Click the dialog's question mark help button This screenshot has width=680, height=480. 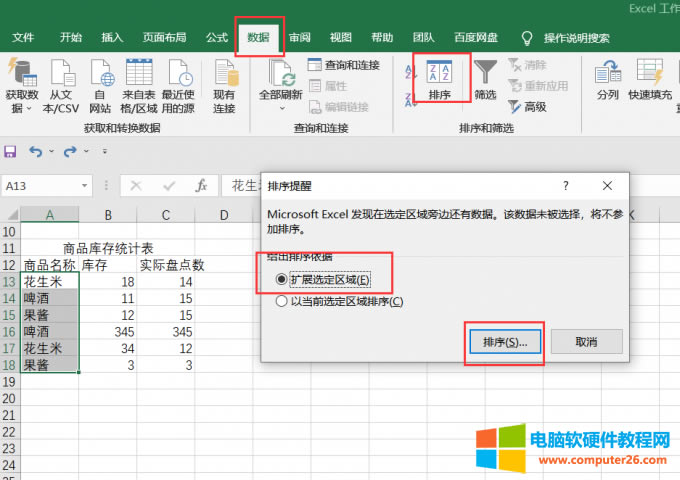point(565,186)
